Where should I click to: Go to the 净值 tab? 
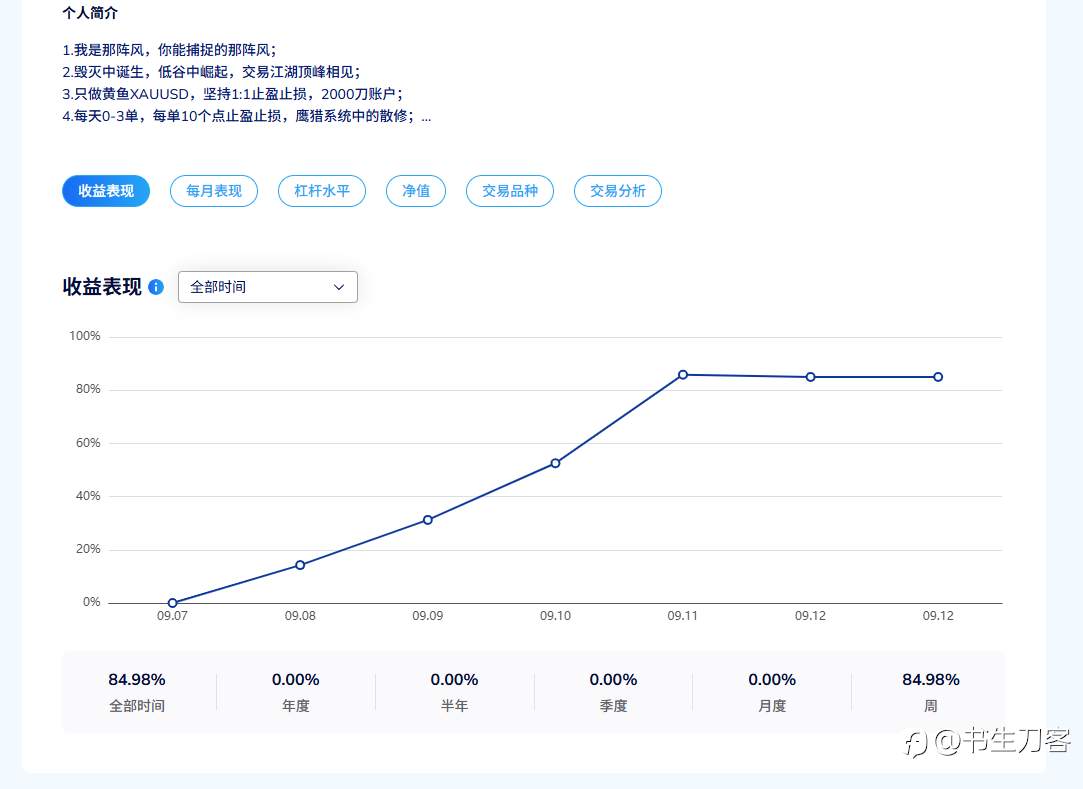[x=416, y=191]
